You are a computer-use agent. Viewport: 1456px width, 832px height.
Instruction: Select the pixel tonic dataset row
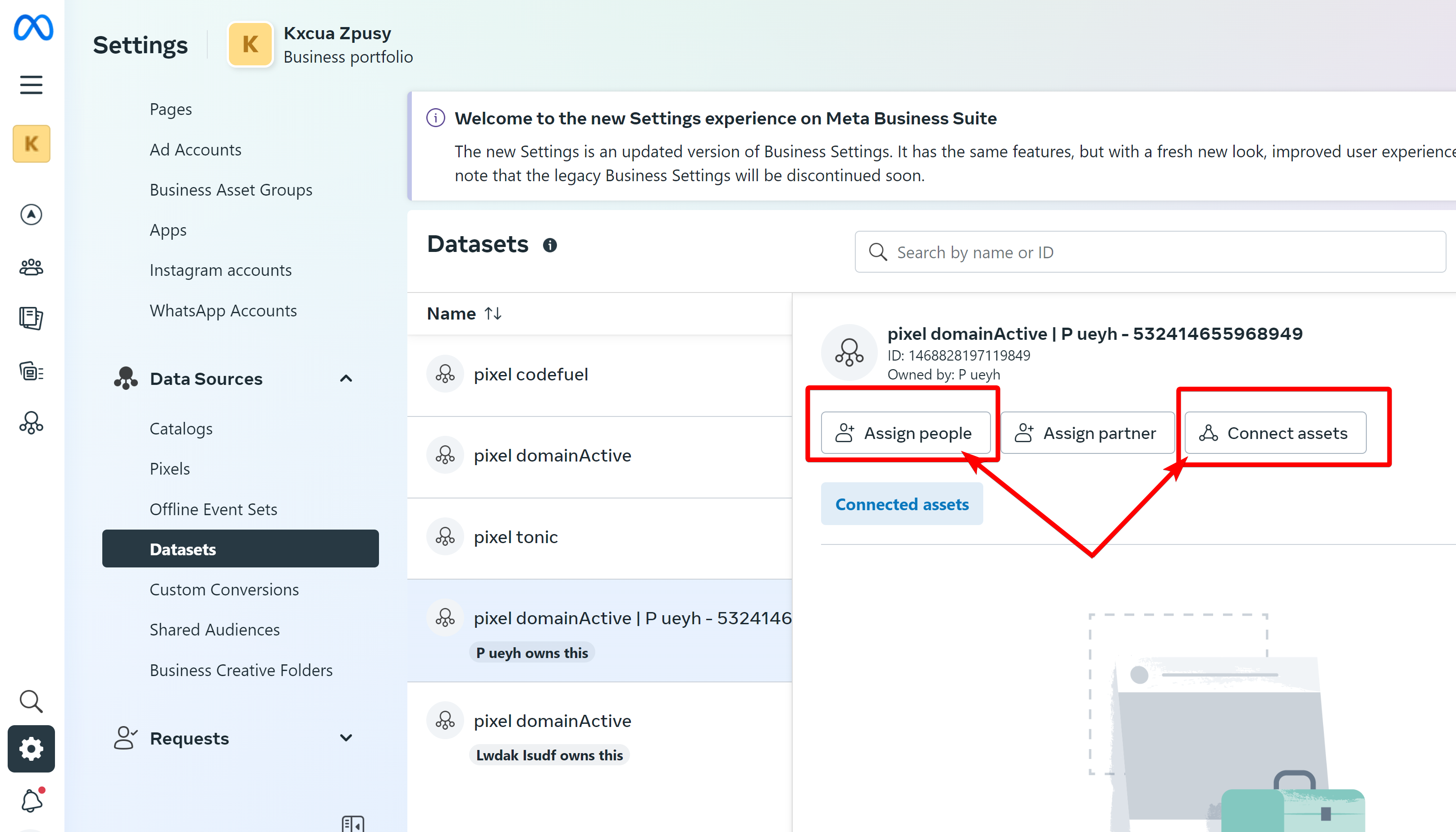599,537
